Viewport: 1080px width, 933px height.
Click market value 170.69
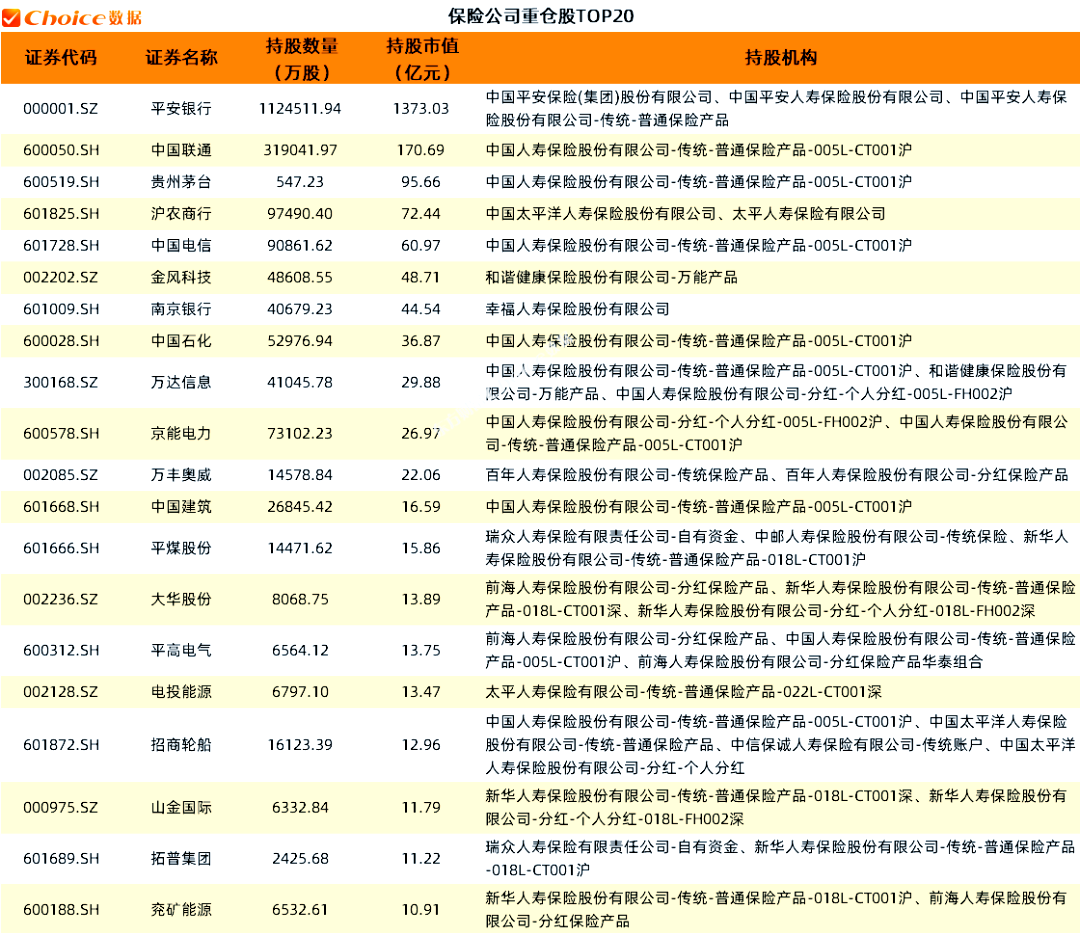421,150
